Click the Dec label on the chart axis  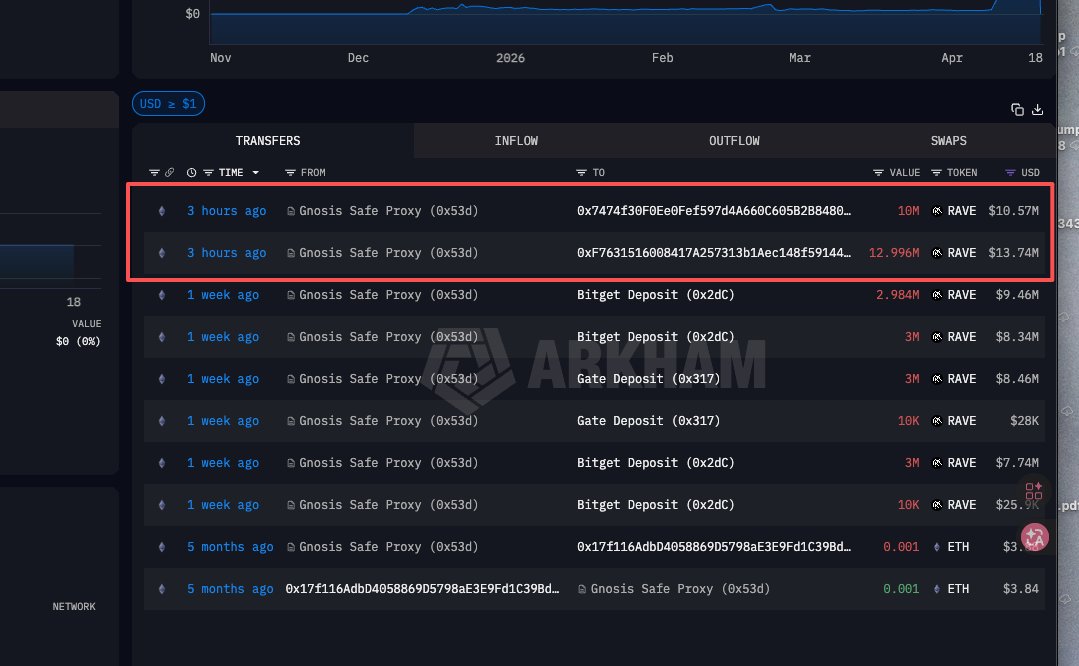[x=358, y=58]
